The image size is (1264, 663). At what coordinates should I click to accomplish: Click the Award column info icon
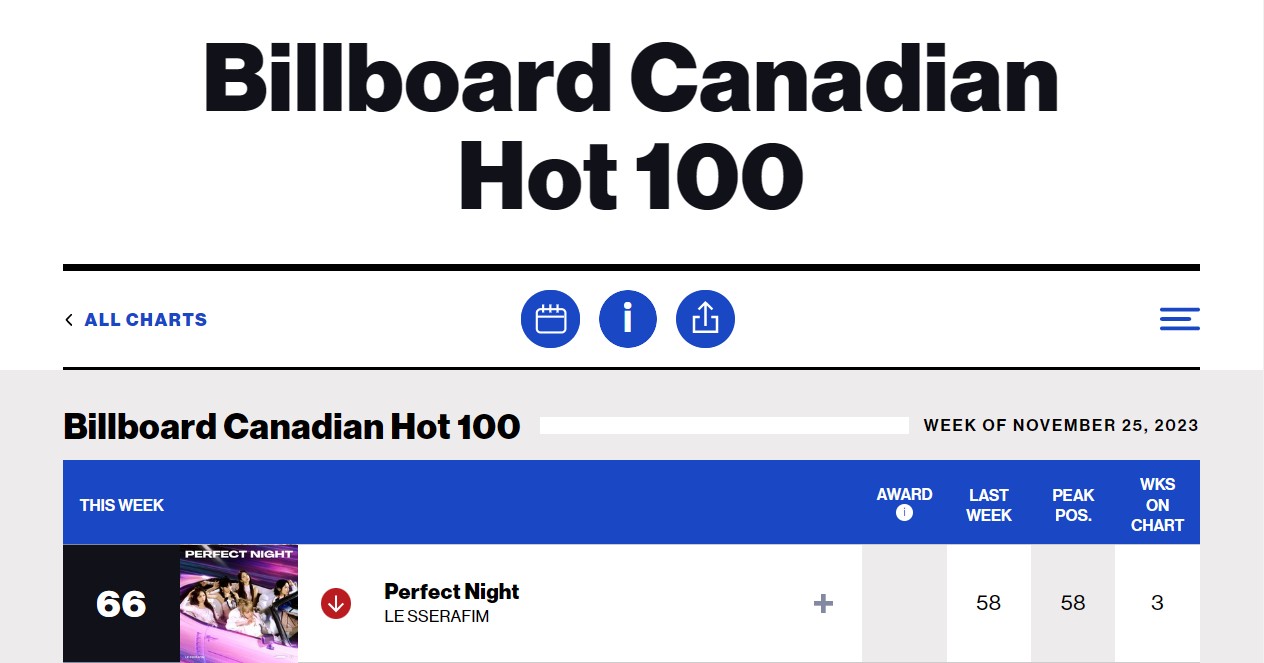tap(904, 513)
